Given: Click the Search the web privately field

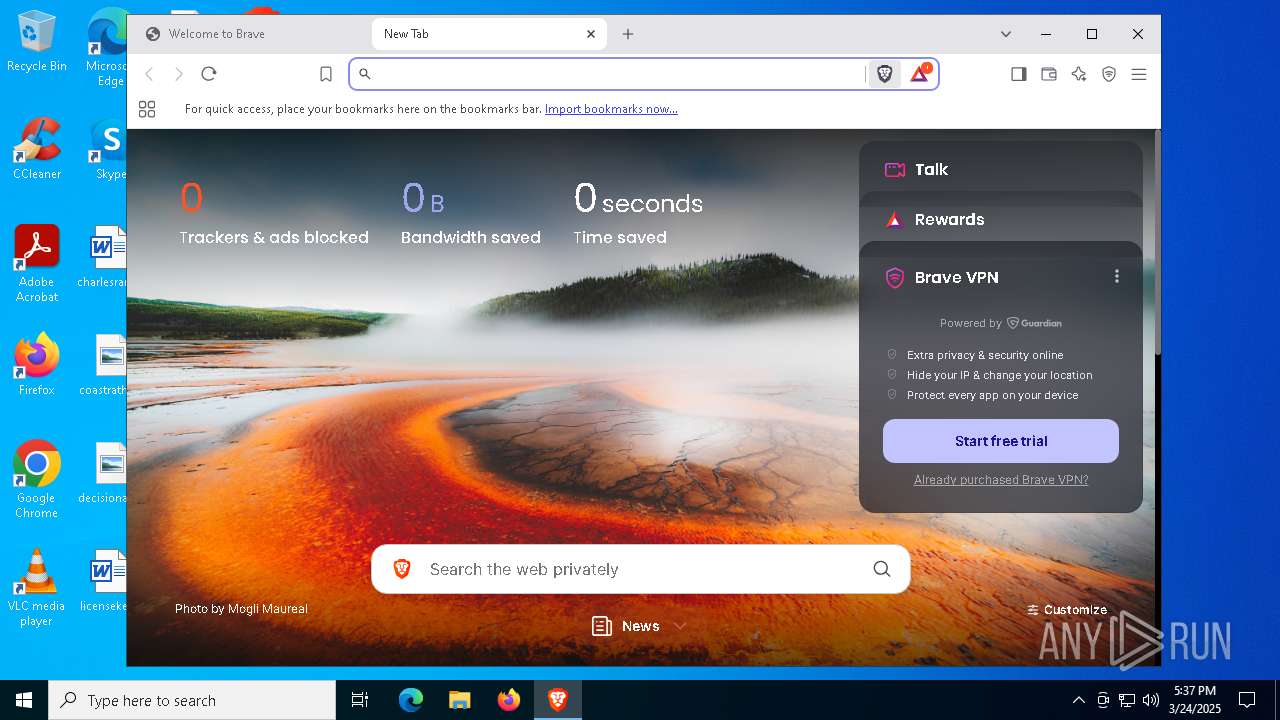Looking at the screenshot, I should click(x=640, y=569).
